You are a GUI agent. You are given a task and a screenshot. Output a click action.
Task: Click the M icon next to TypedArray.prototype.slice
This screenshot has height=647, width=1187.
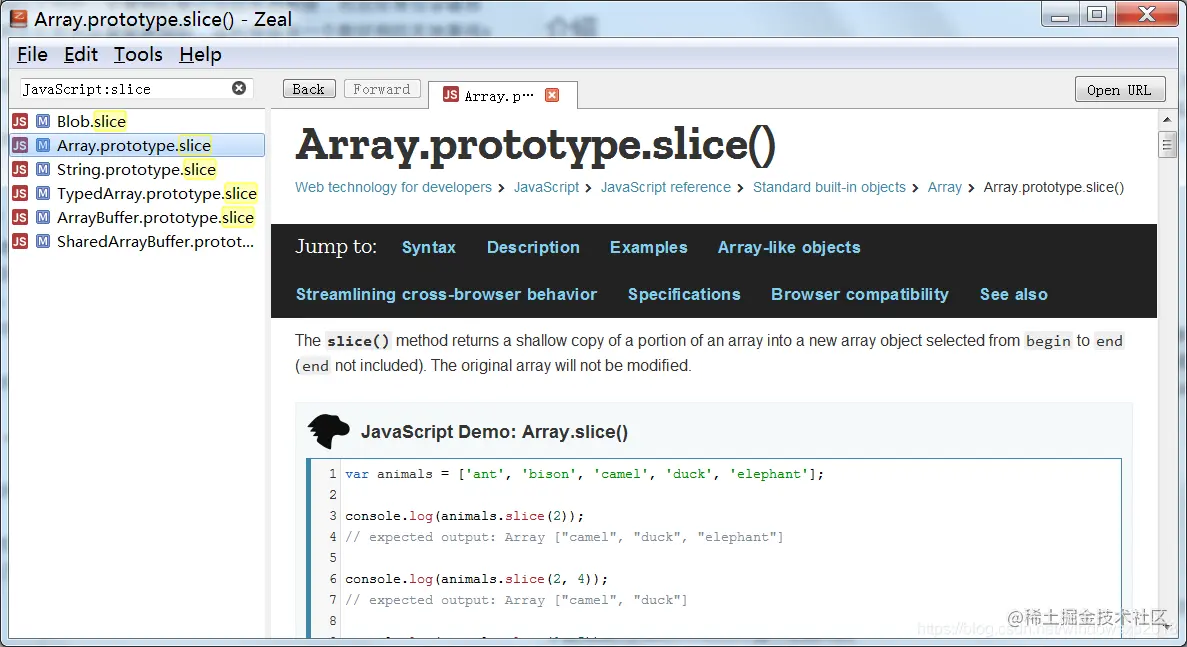(43, 194)
